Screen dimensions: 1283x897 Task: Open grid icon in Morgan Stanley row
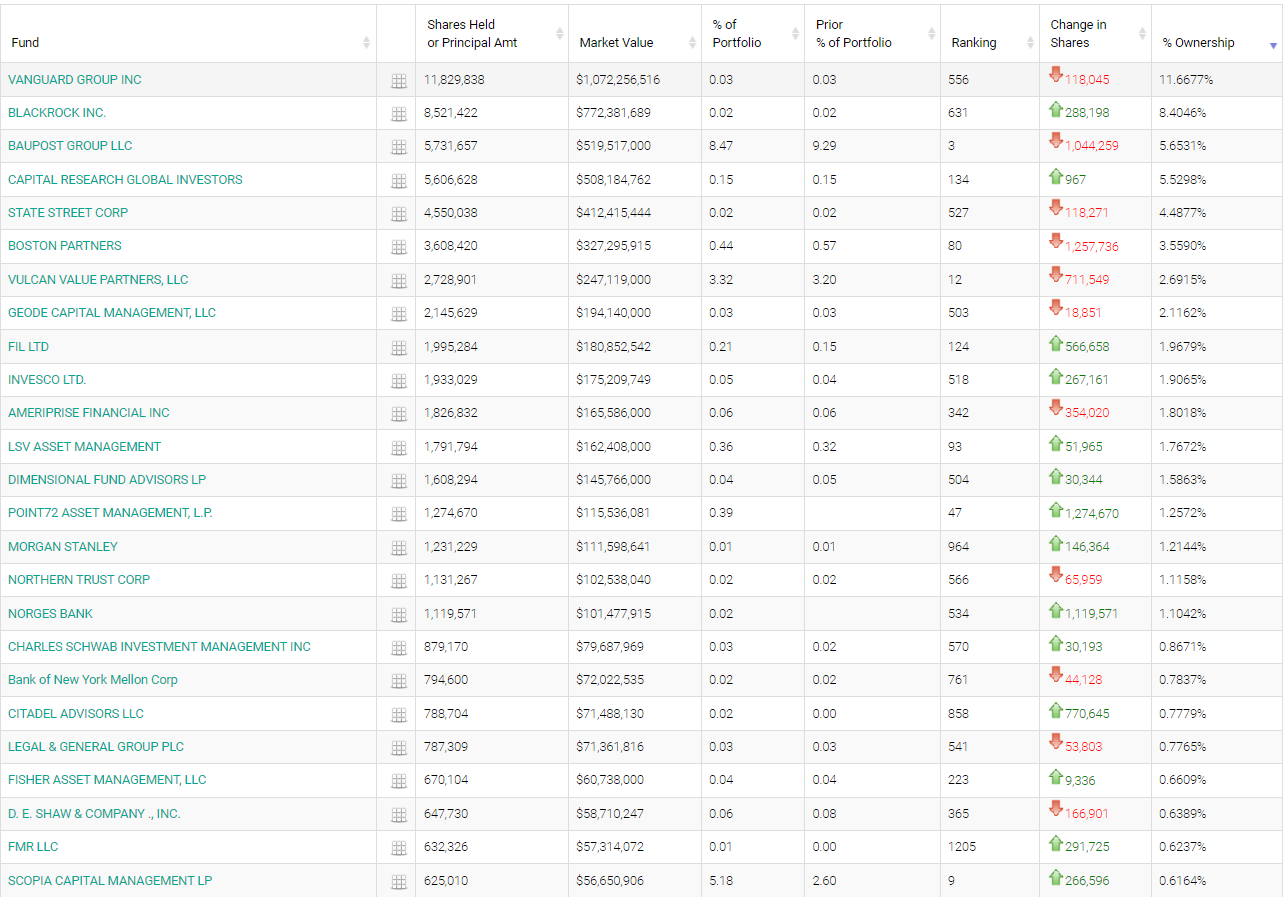point(398,548)
